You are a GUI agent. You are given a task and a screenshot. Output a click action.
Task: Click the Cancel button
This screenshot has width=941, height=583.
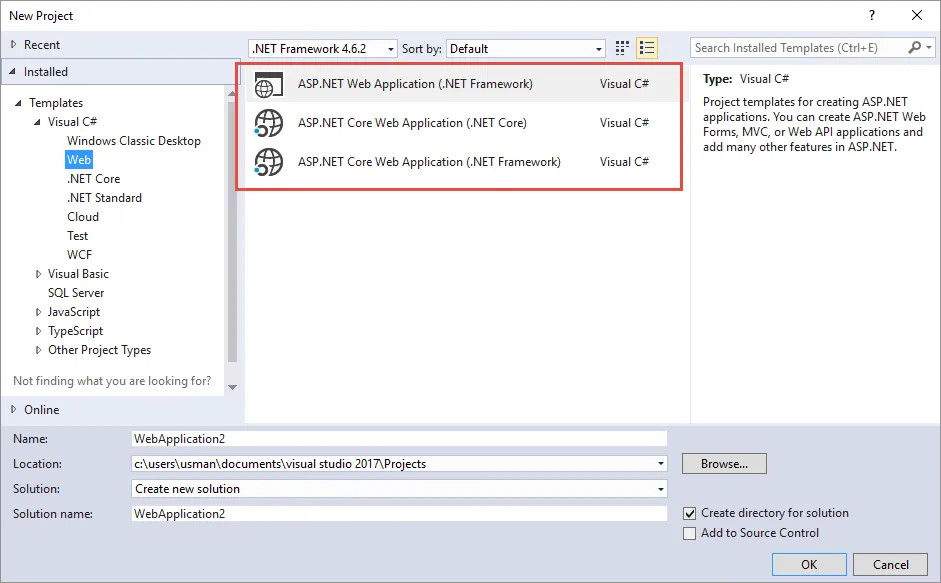click(891, 564)
